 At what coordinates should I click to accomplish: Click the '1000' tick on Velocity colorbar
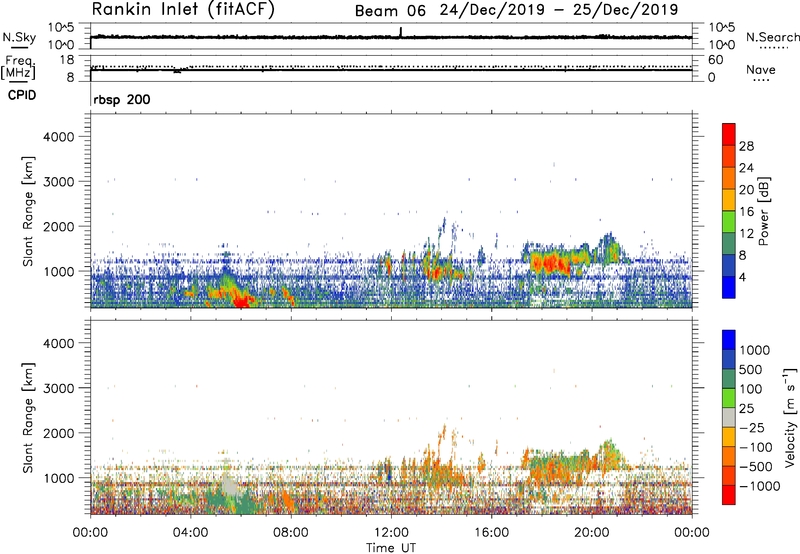coord(755,350)
